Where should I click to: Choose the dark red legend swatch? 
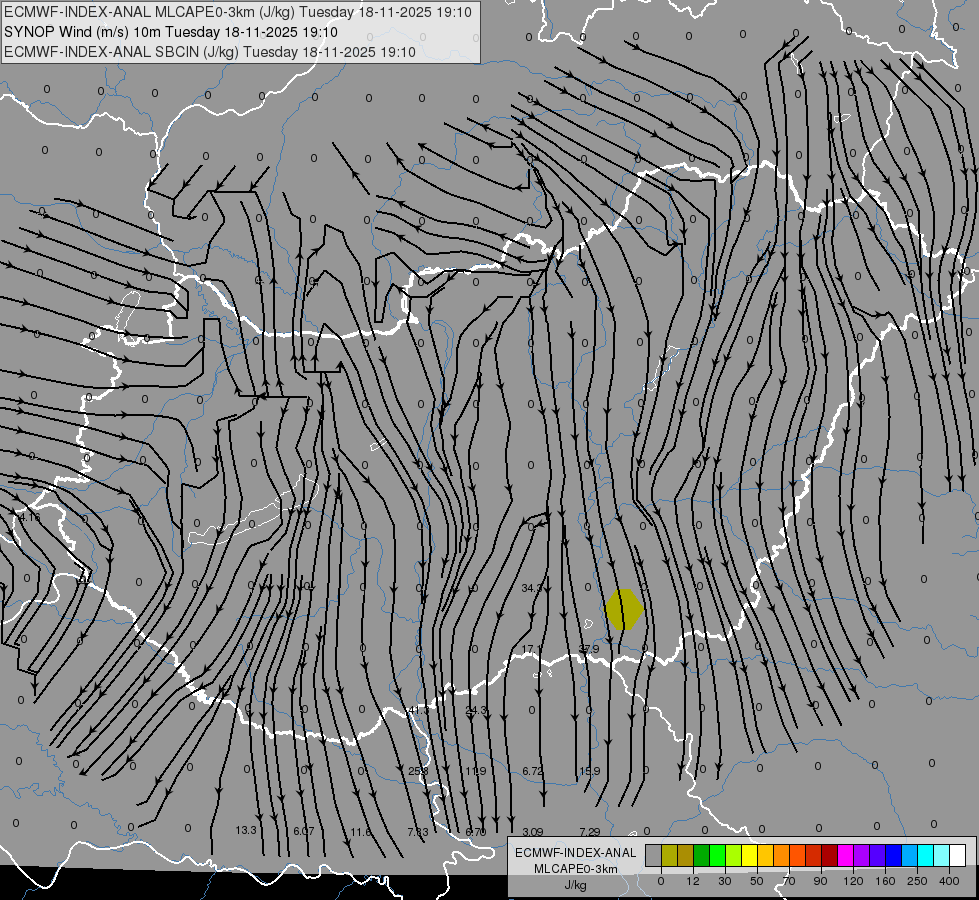(x=830, y=855)
